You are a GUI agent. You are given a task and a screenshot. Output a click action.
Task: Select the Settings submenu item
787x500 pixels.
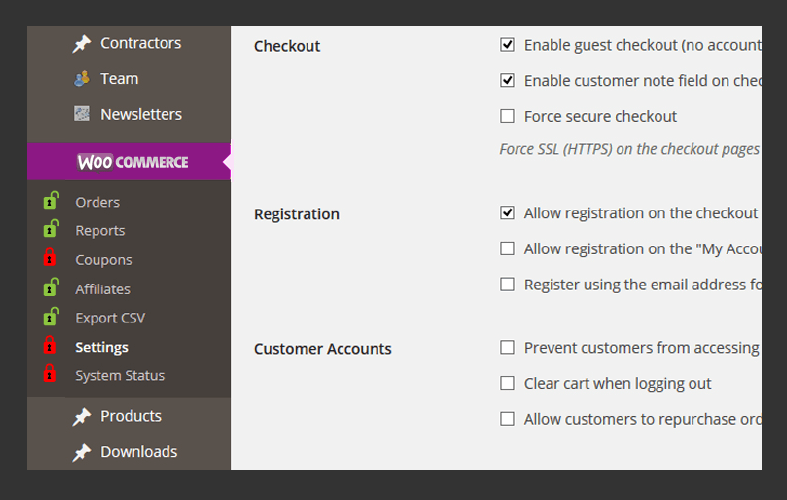pos(102,347)
